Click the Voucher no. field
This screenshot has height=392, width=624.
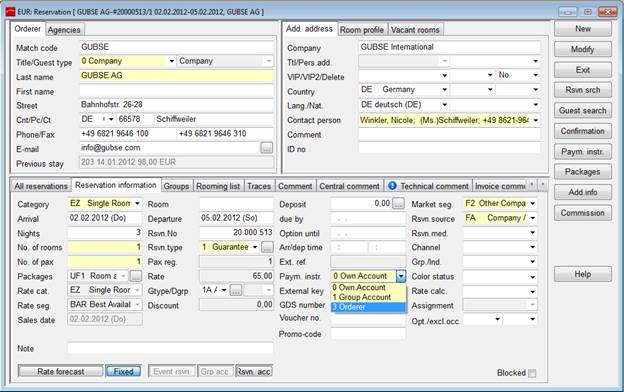tap(368, 319)
